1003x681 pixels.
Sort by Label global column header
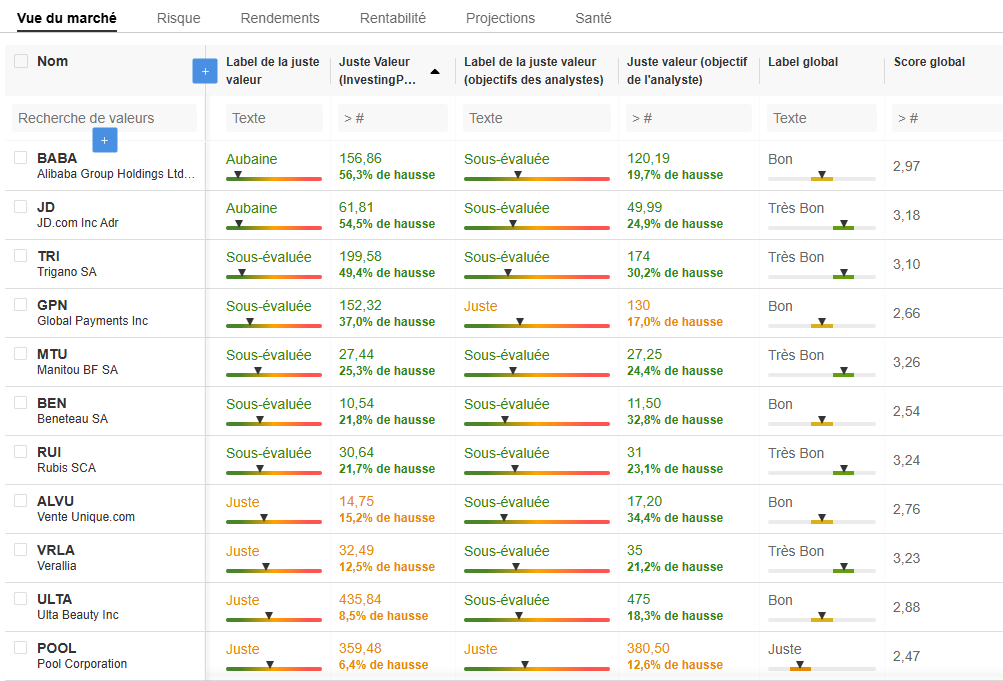803,62
